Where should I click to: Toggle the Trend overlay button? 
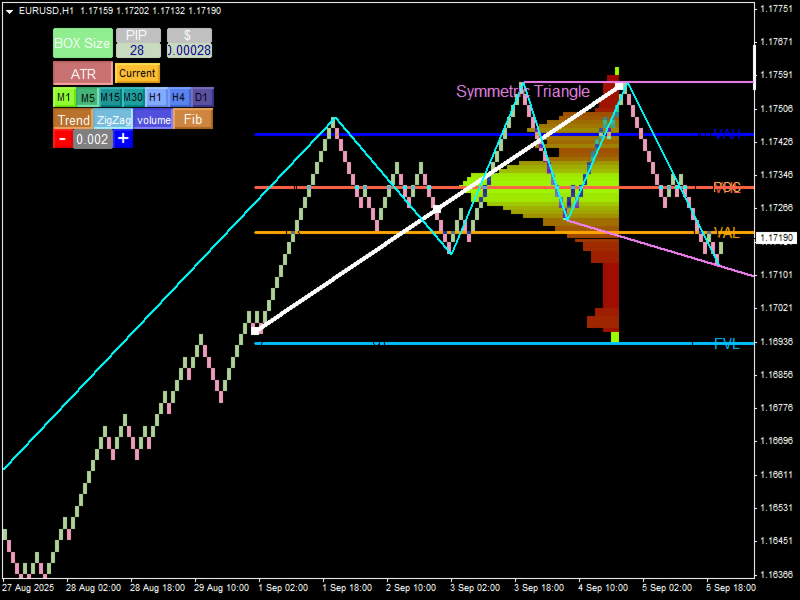(73, 119)
